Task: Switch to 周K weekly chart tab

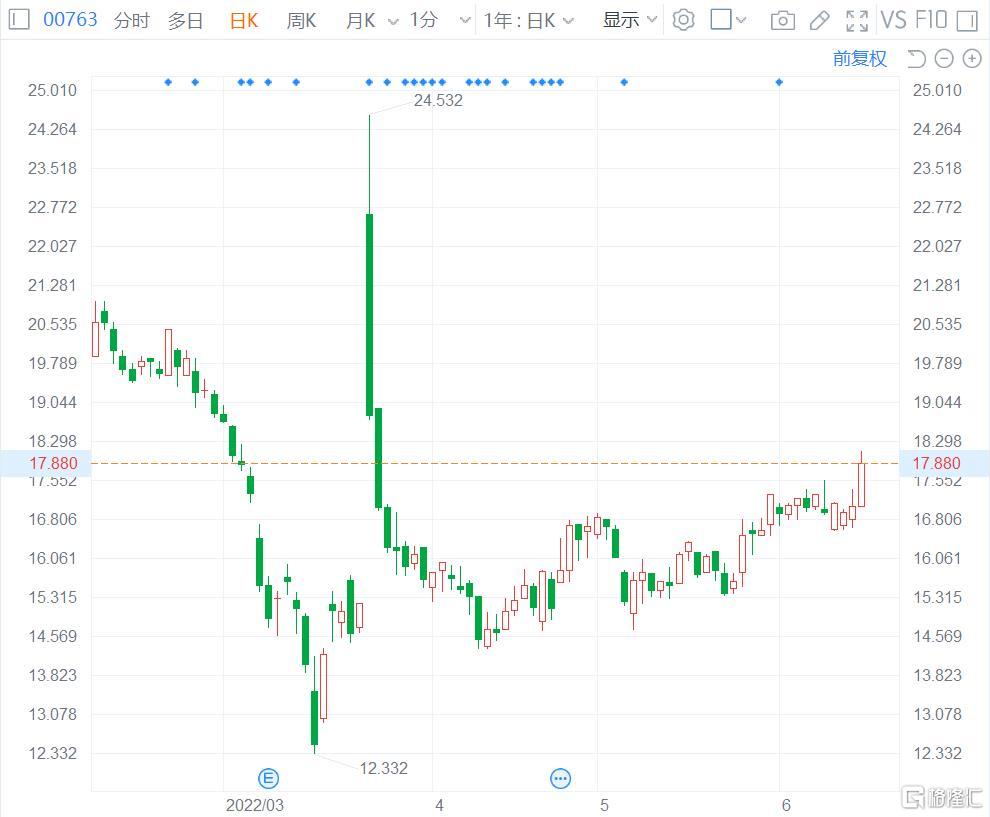Action: click(x=301, y=20)
